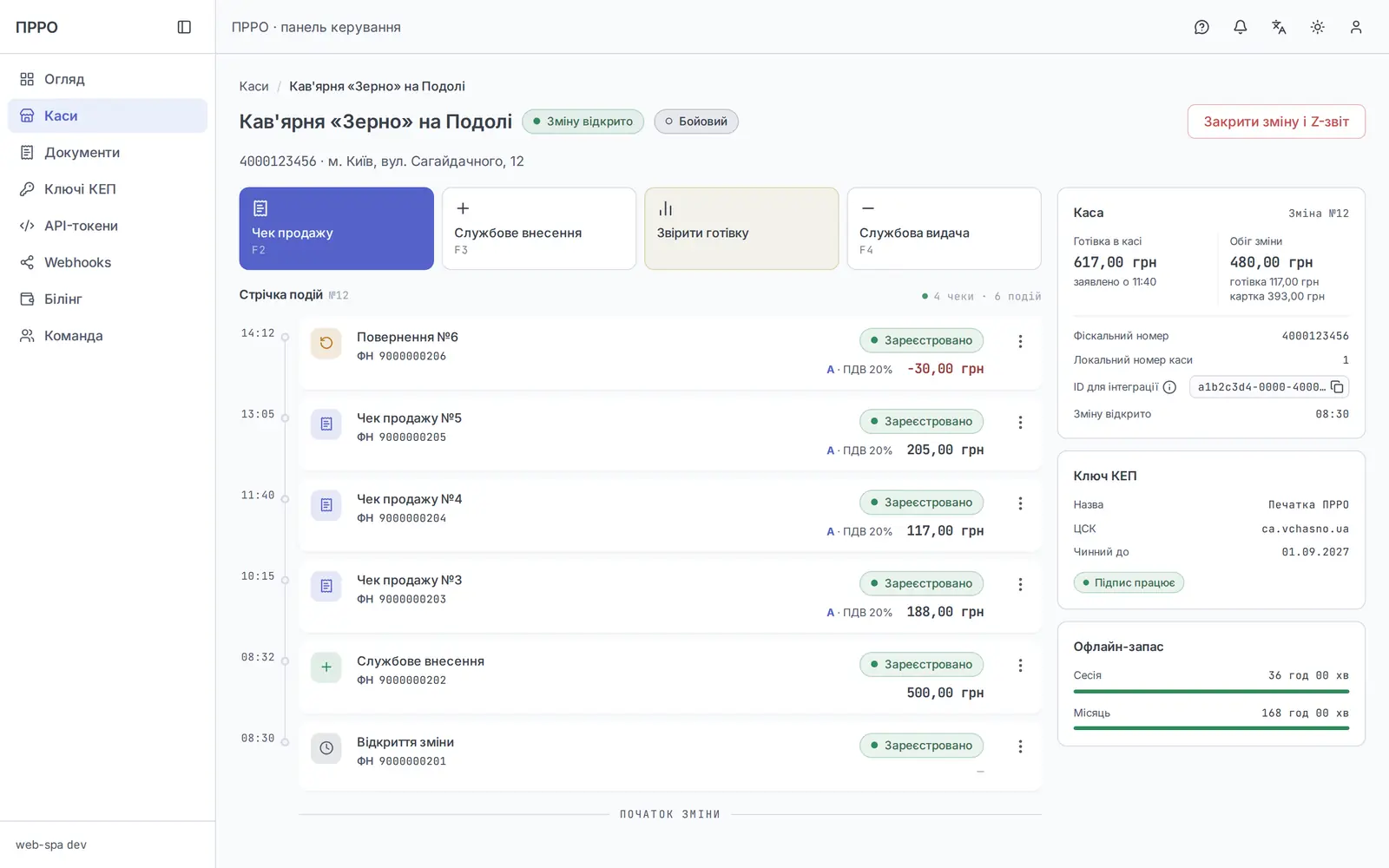Click the Місяць offline reserve progress bar
The height and width of the screenshot is (868, 1389).
1211,728
